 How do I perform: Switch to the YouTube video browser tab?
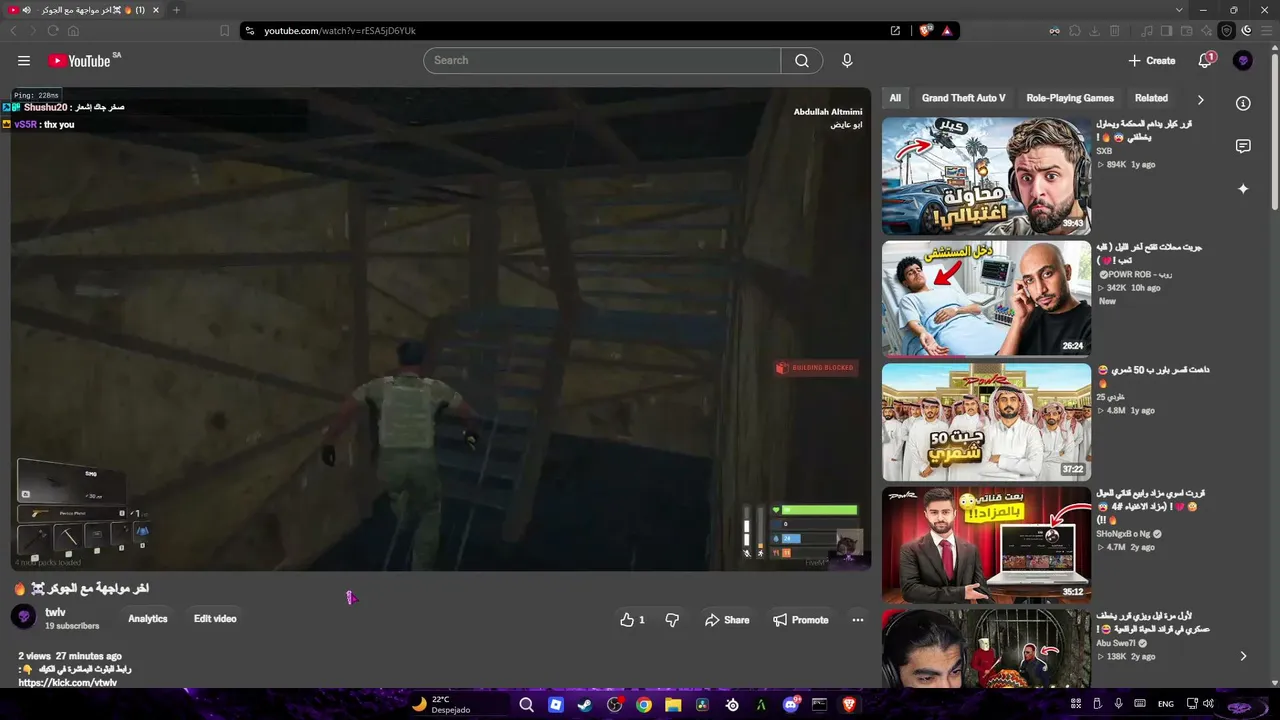85,10
